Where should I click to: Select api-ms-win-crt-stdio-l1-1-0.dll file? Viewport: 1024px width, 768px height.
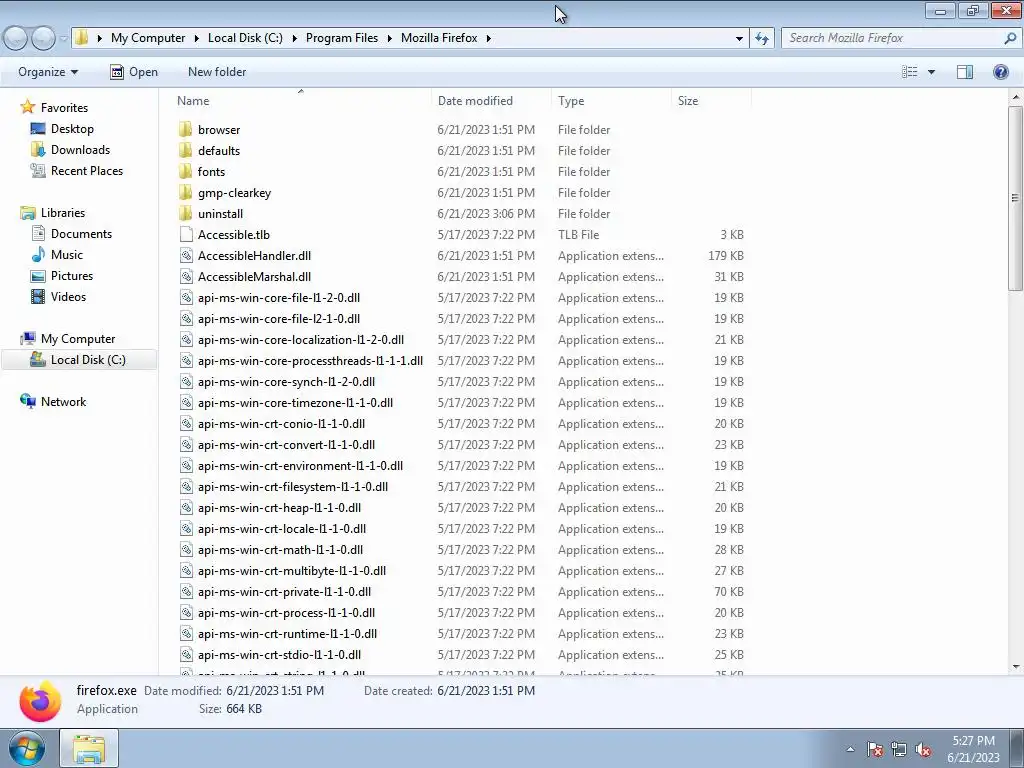pos(279,654)
